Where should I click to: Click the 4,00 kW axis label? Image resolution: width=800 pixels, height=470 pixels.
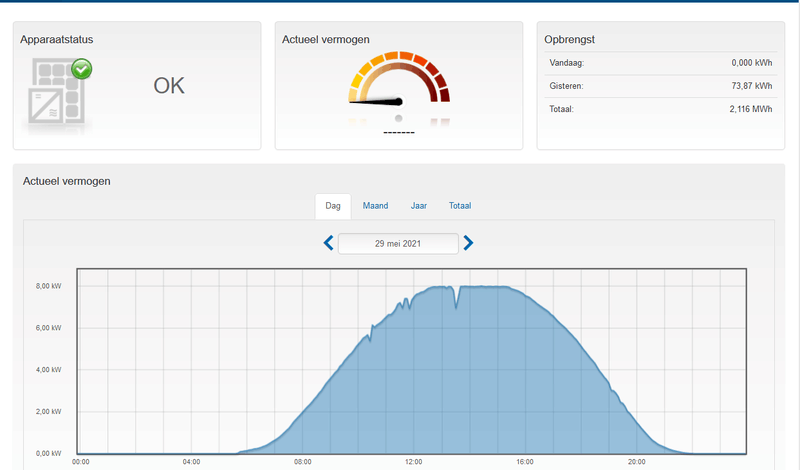click(x=48, y=369)
